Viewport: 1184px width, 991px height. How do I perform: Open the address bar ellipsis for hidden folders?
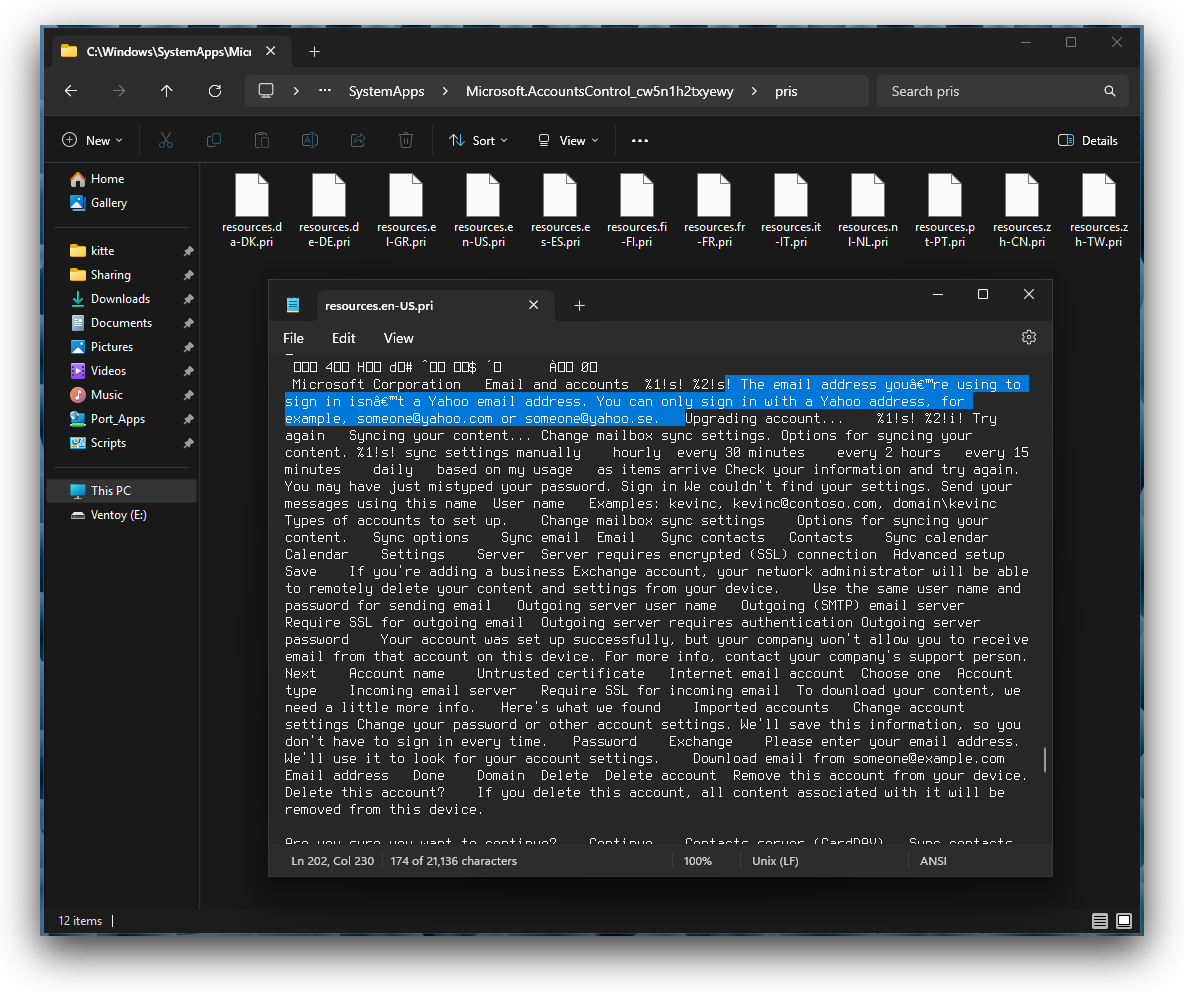pyautogui.click(x=325, y=91)
